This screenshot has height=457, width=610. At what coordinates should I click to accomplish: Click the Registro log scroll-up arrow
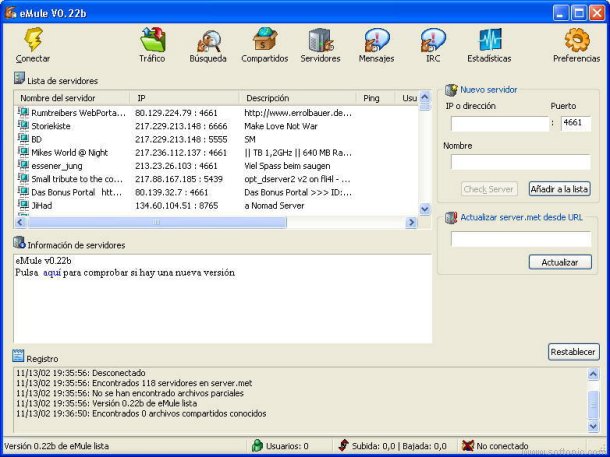[593, 374]
